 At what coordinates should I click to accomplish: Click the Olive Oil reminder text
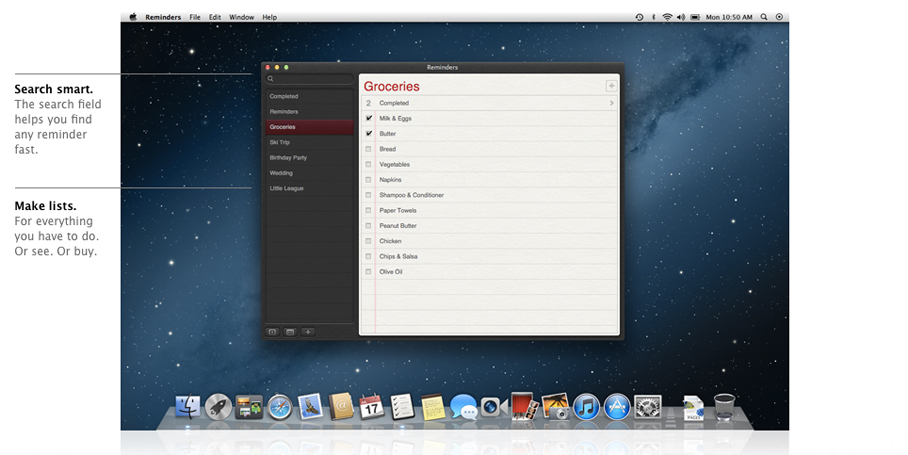(x=390, y=271)
